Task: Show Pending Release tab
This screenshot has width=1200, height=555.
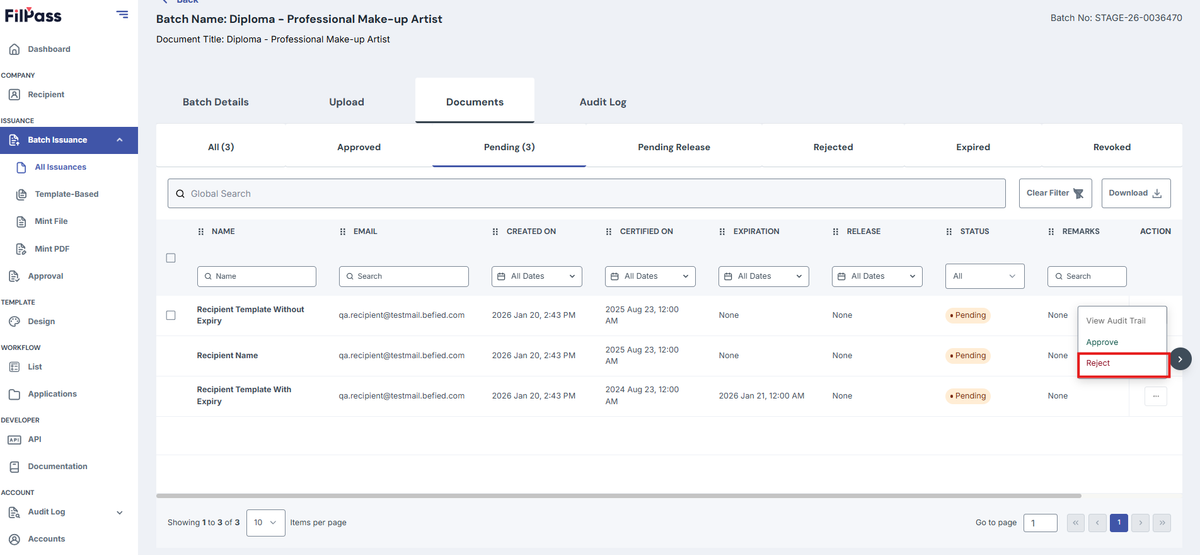Action: tap(674, 147)
